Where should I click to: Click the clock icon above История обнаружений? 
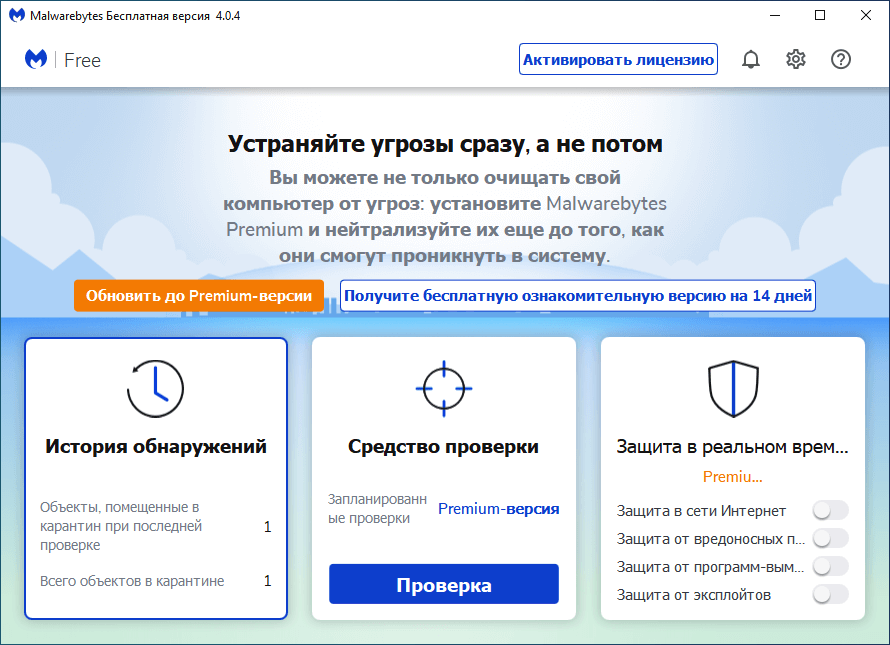click(x=155, y=389)
